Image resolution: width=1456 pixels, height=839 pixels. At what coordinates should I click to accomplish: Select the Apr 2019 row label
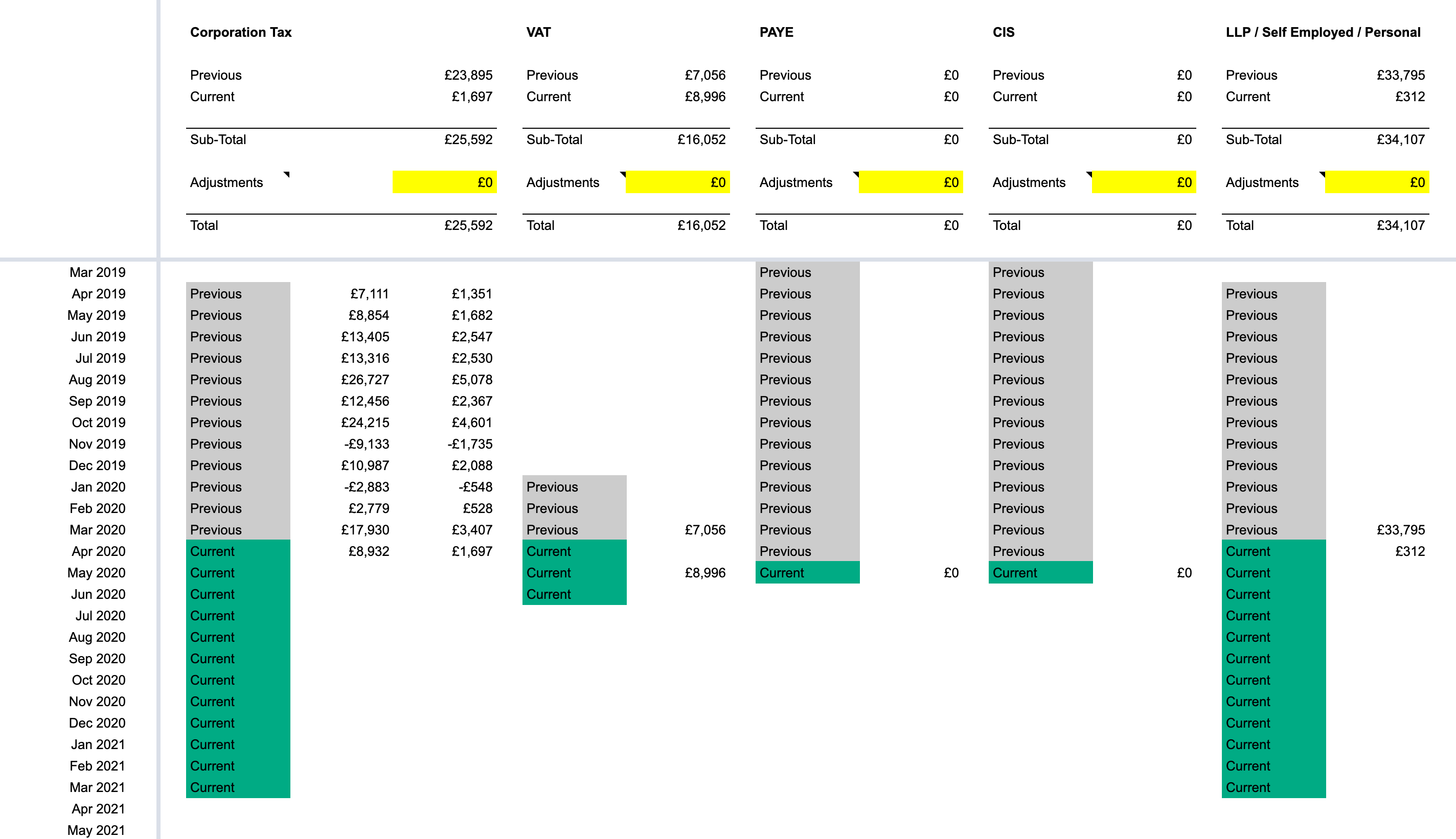pyautogui.click(x=99, y=294)
